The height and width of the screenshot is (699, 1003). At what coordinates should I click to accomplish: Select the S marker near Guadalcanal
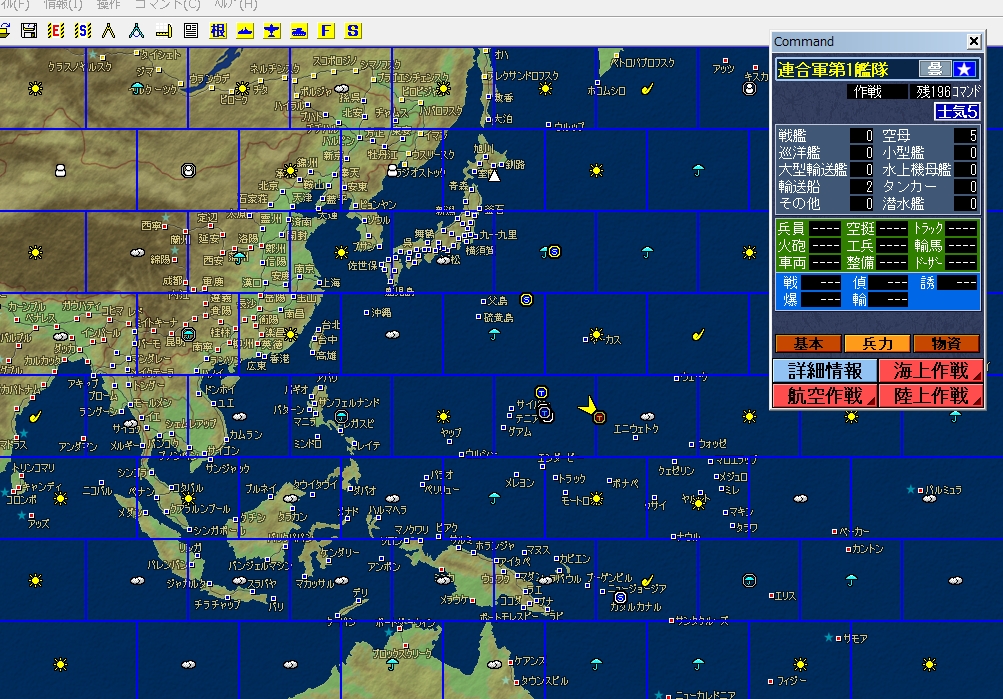(x=620, y=597)
